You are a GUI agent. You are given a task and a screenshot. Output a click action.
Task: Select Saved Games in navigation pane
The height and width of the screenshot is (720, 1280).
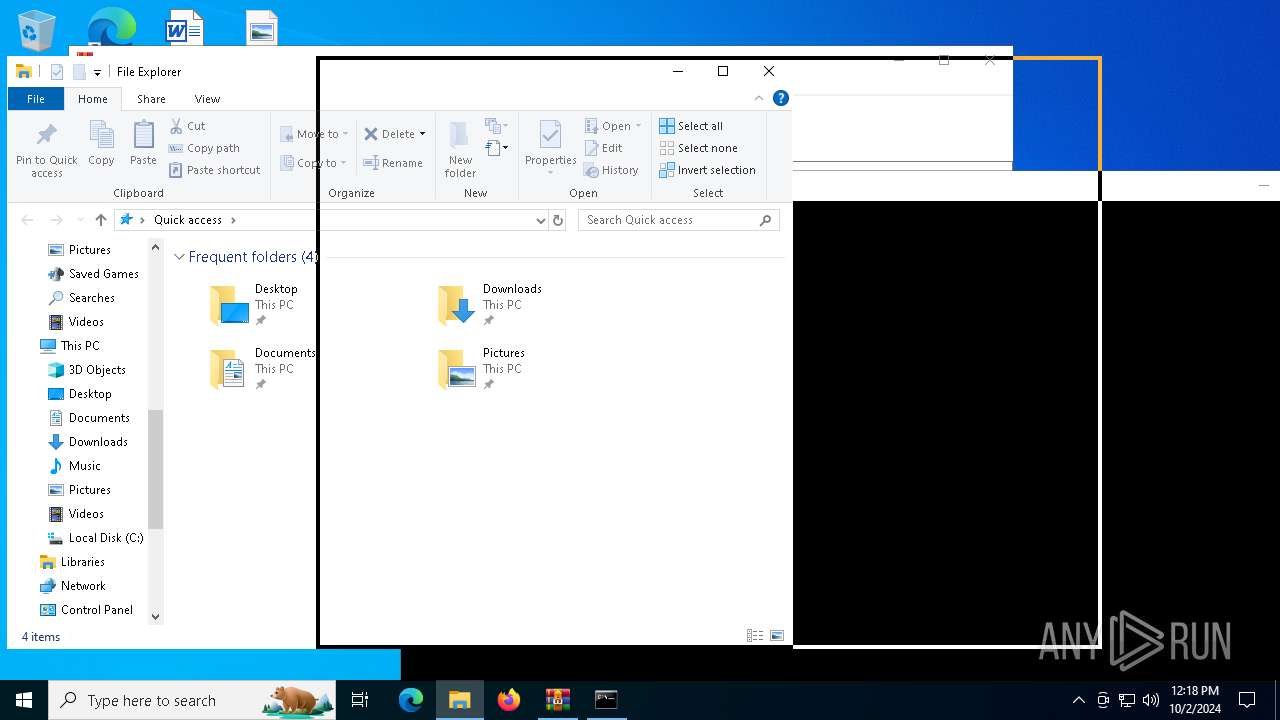(103, 274)
